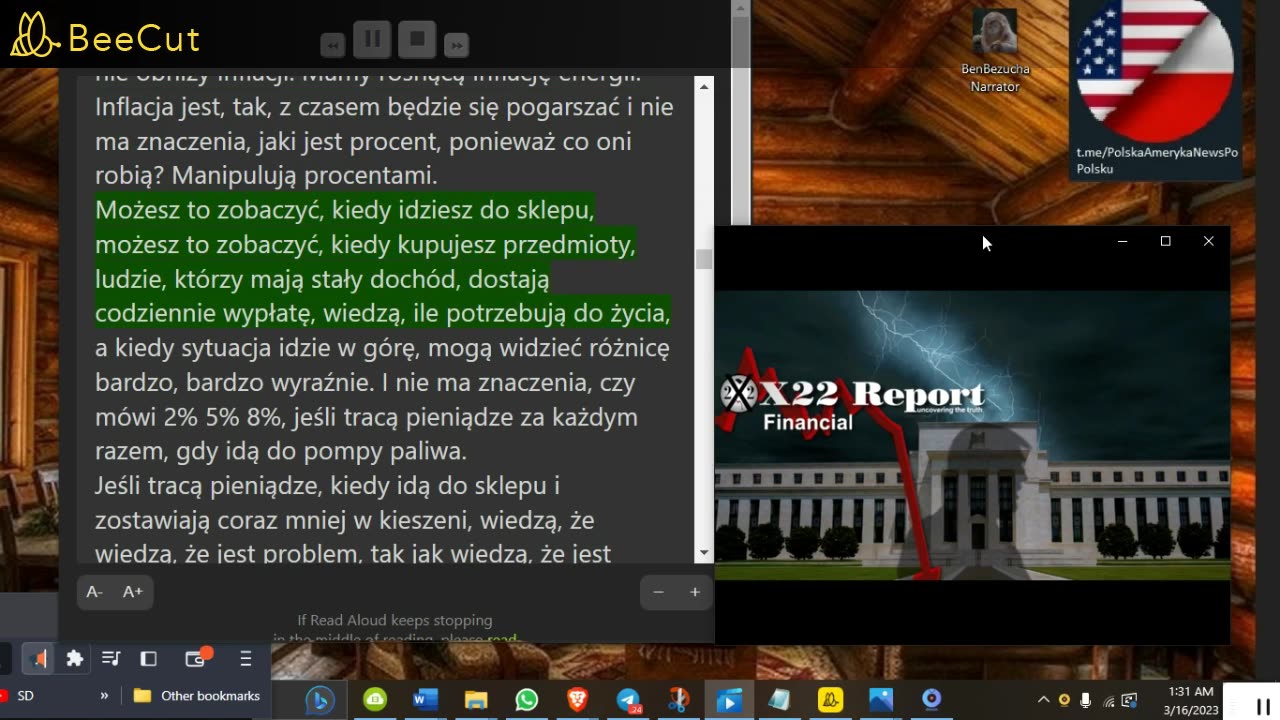The image size is (1280, 720).
Task: Show hidden system tray icons
Action: point(1043,700)
